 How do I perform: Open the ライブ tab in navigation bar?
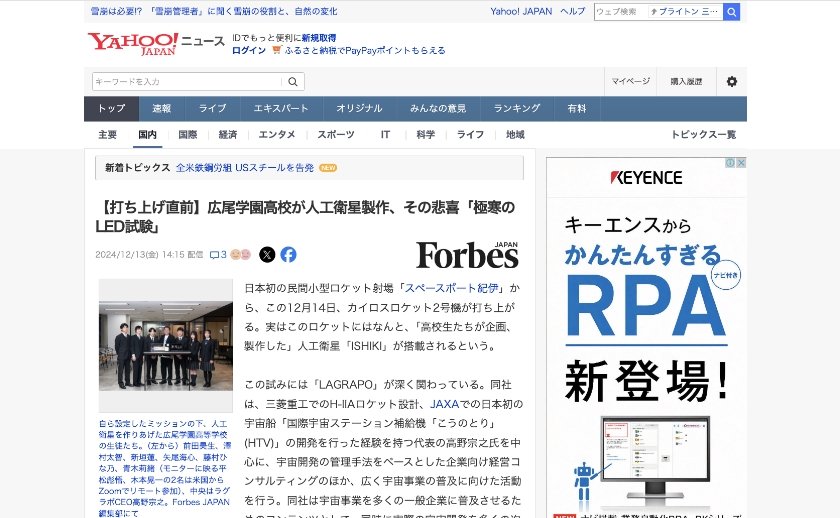[x=212, y=109]
